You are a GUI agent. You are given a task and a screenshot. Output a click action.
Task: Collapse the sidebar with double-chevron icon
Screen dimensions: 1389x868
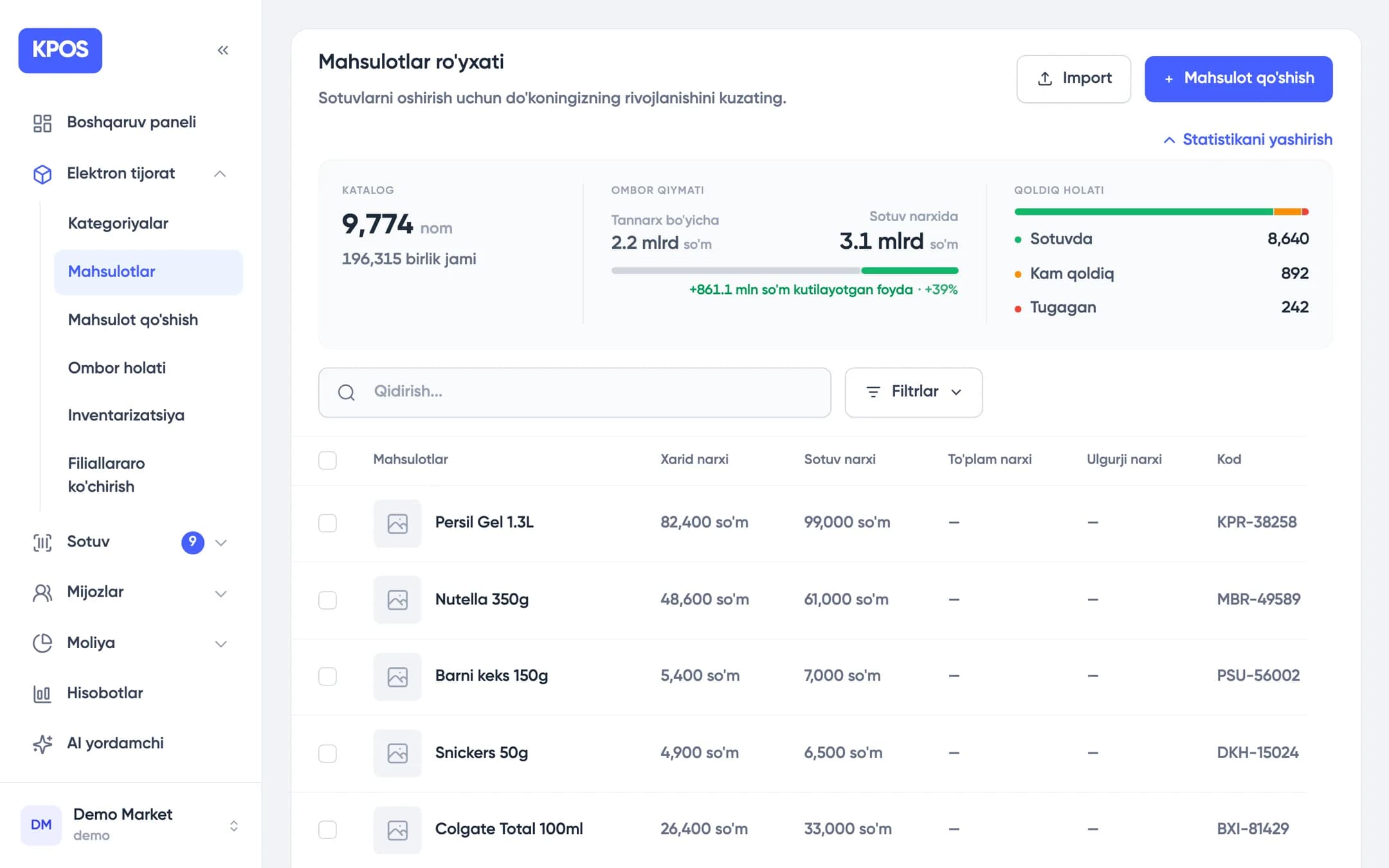click(223, 50)
